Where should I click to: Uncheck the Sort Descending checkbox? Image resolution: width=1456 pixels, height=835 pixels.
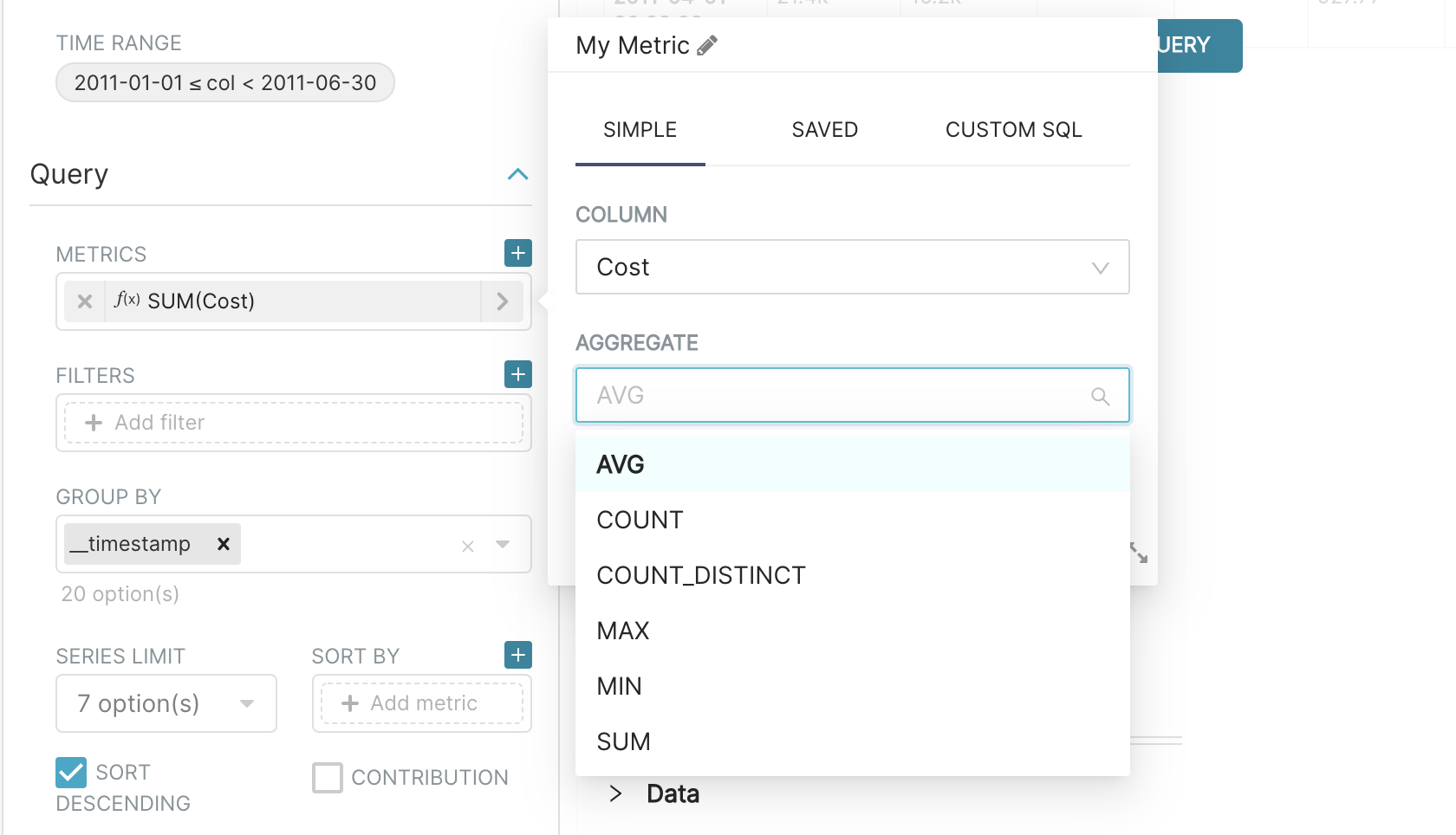point(71,773)
